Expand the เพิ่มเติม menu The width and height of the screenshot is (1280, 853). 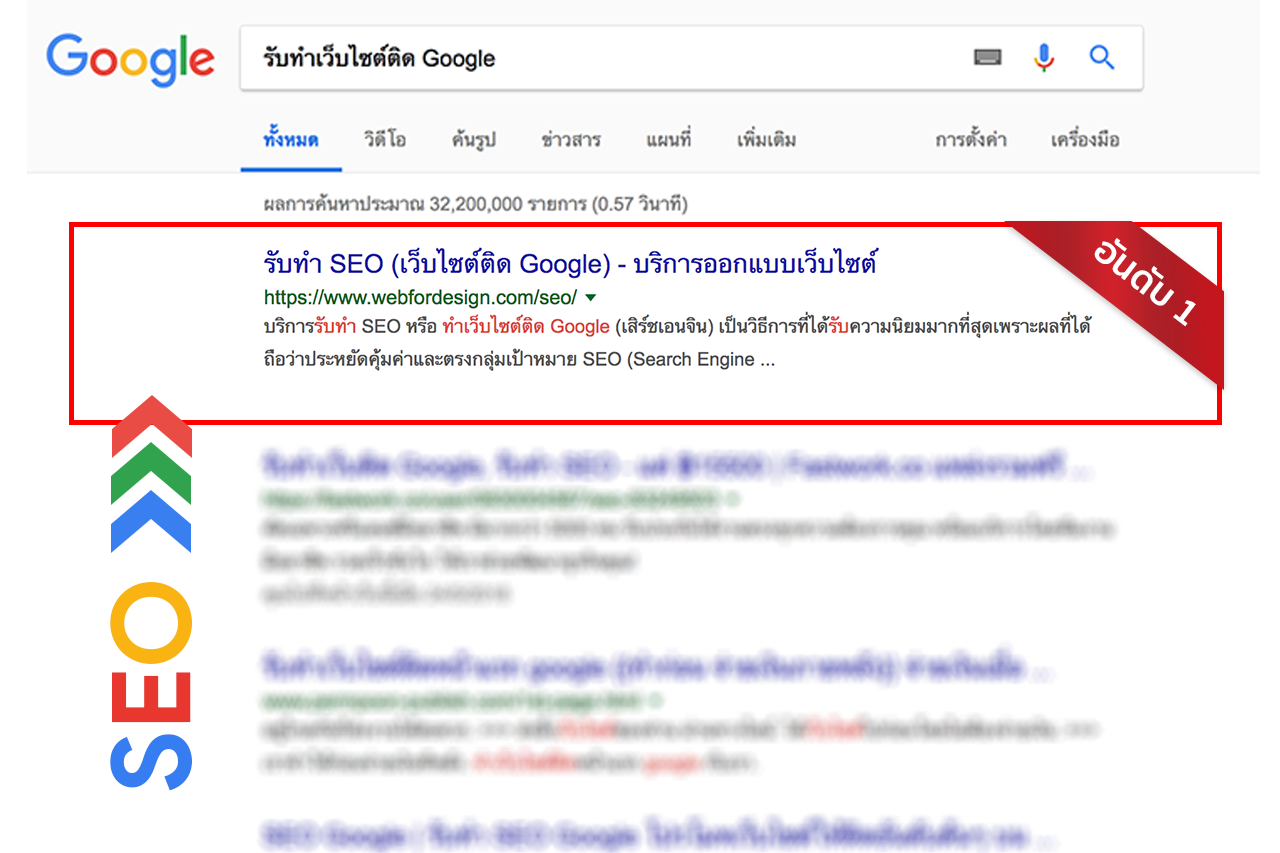point(766,140)
